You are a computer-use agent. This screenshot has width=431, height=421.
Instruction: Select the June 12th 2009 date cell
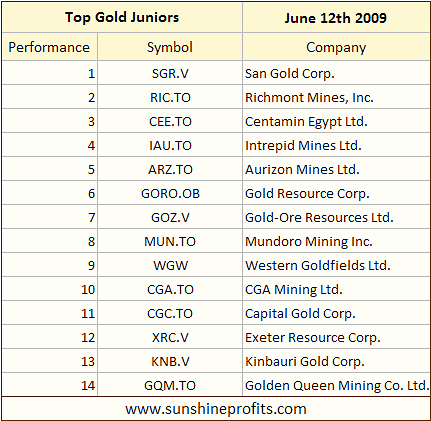pos(336,17)
